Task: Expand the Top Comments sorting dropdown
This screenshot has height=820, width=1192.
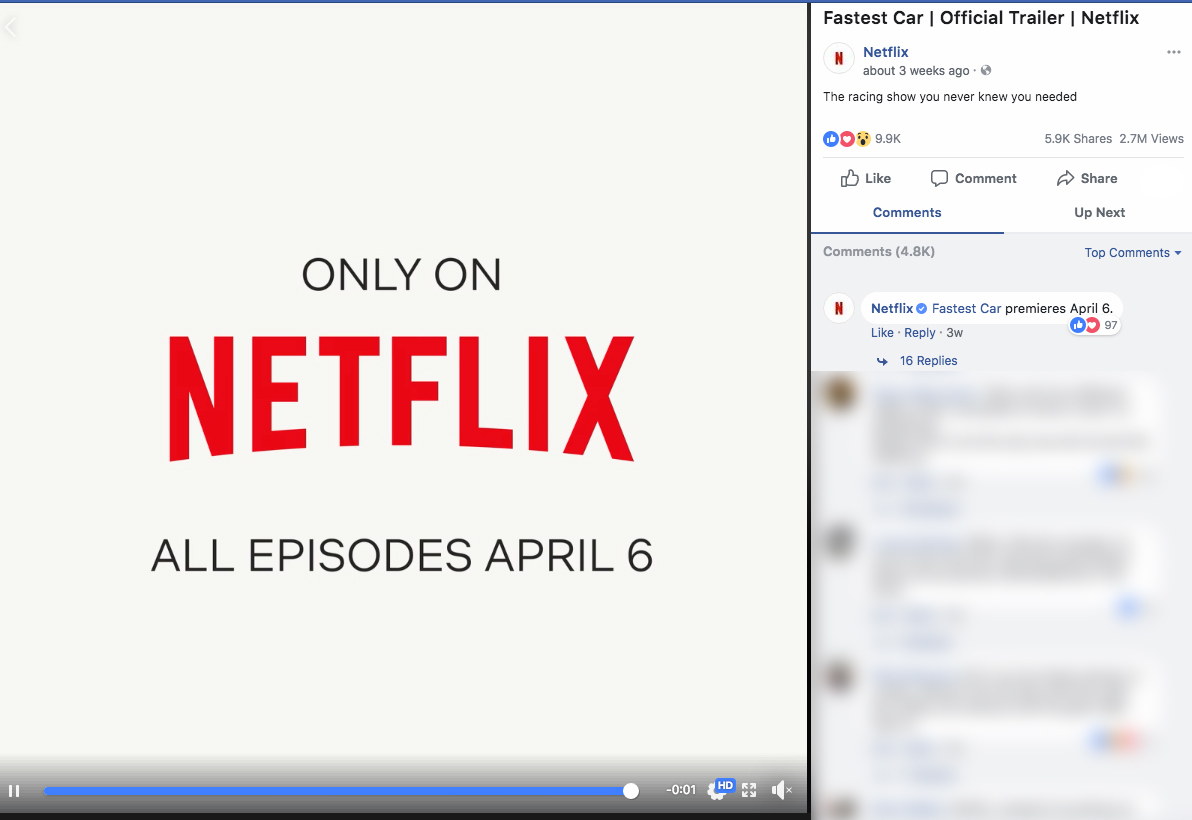Action: (x=1132, y=253)
